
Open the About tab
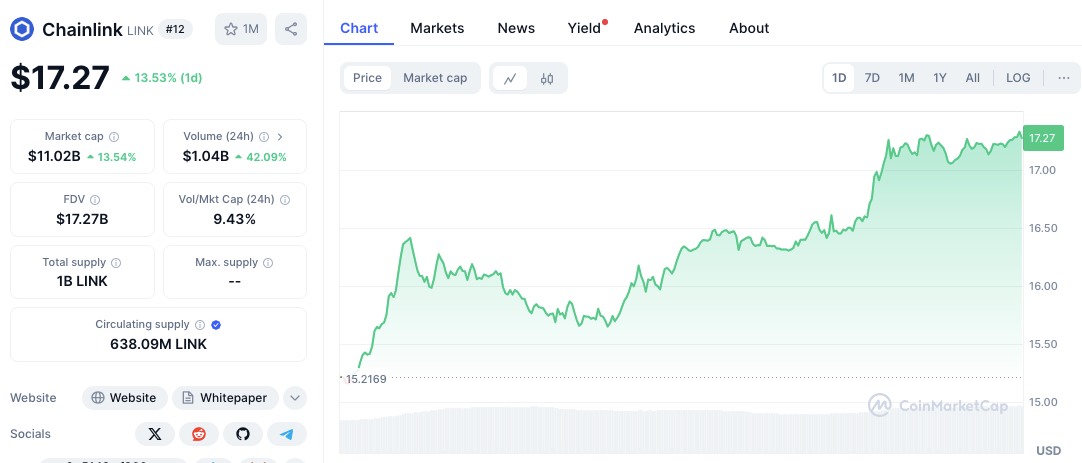[749, 28]
